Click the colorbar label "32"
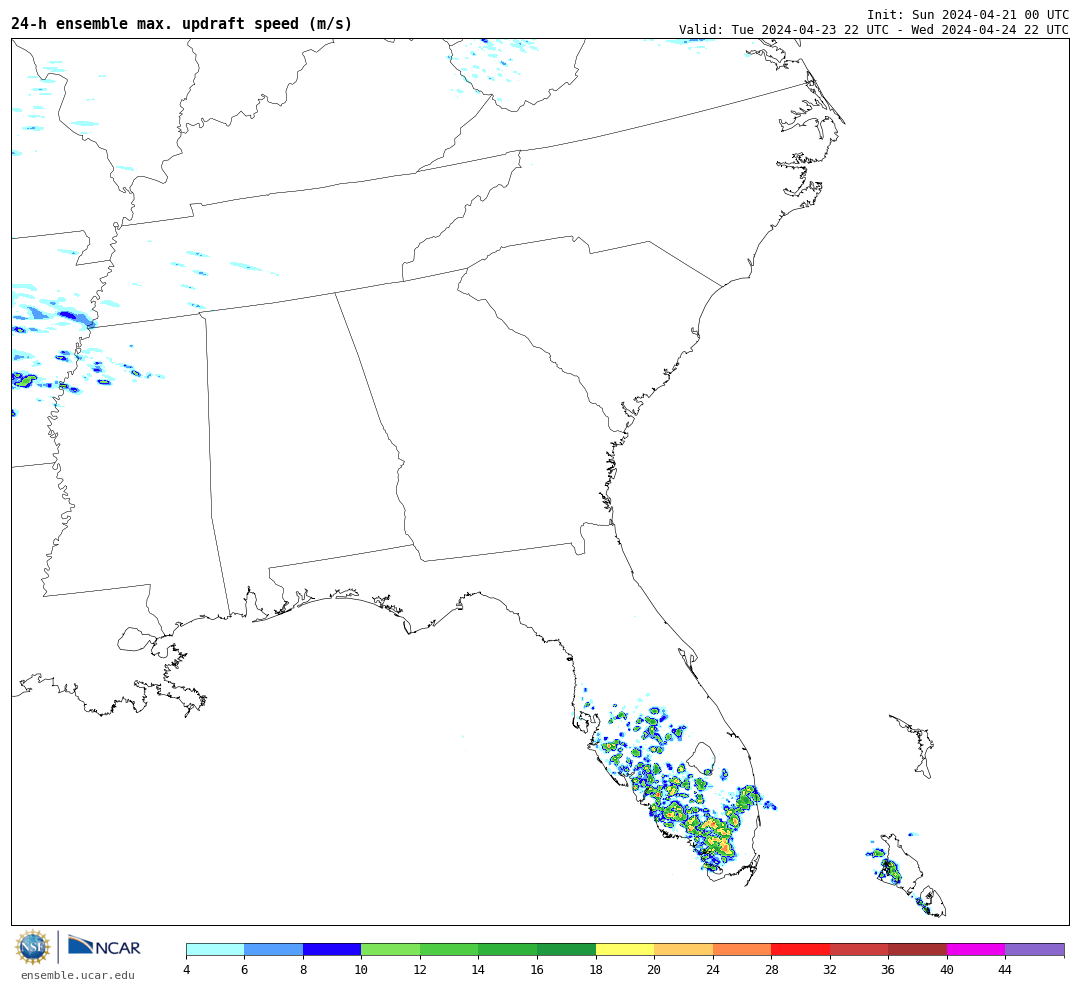This screenshot has height=988, width=1080. coord(830,970)
